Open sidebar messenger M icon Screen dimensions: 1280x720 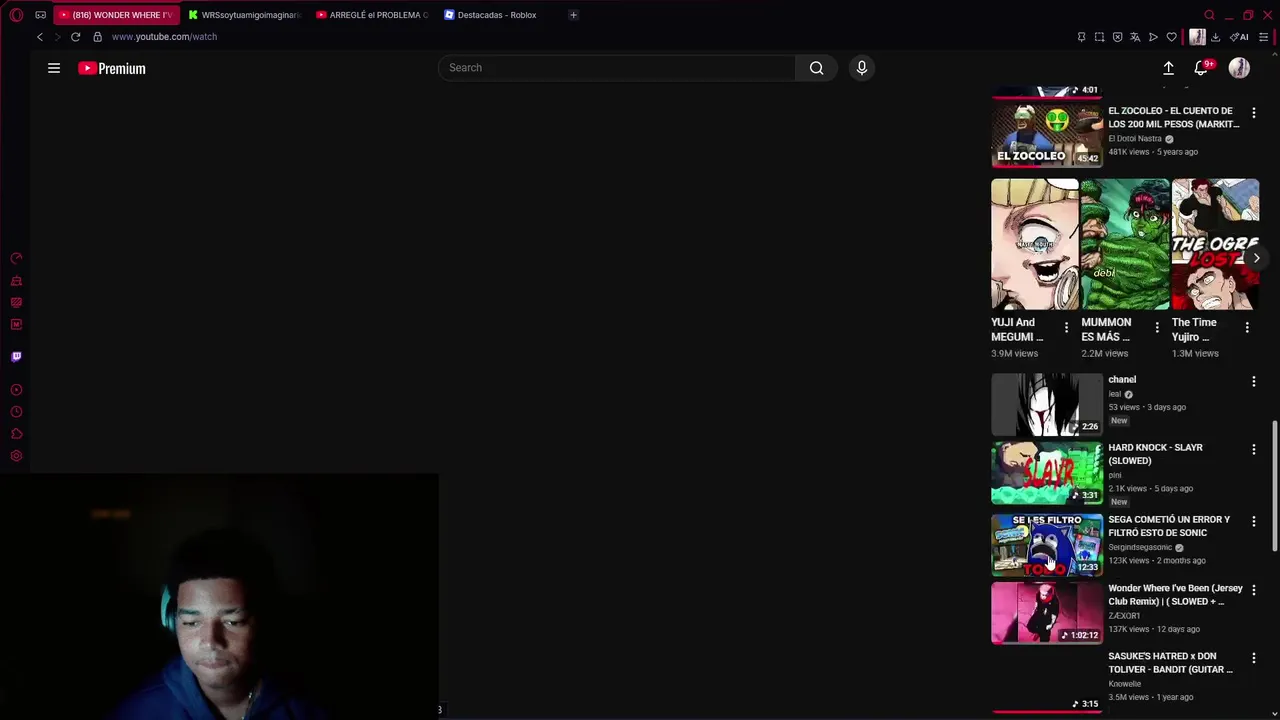16,324
